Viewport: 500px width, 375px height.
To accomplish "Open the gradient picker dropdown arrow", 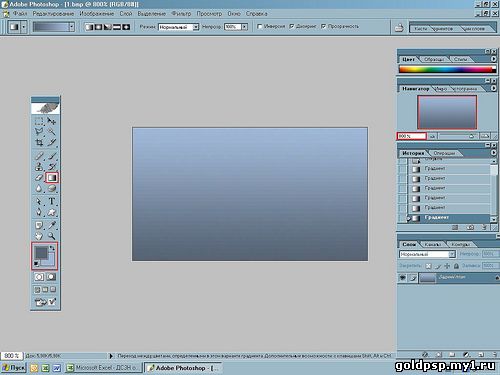I will click(72, 27).
